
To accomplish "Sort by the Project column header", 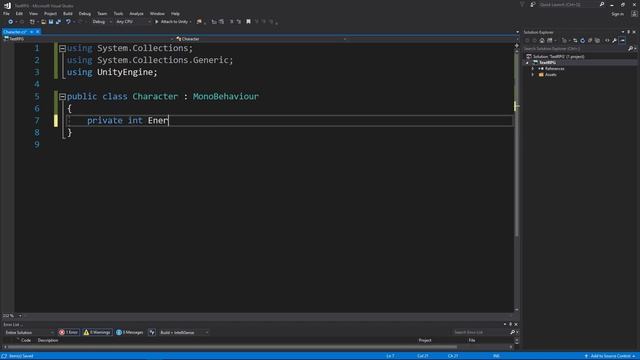I will pyautogui.click(x=425, y=340).
